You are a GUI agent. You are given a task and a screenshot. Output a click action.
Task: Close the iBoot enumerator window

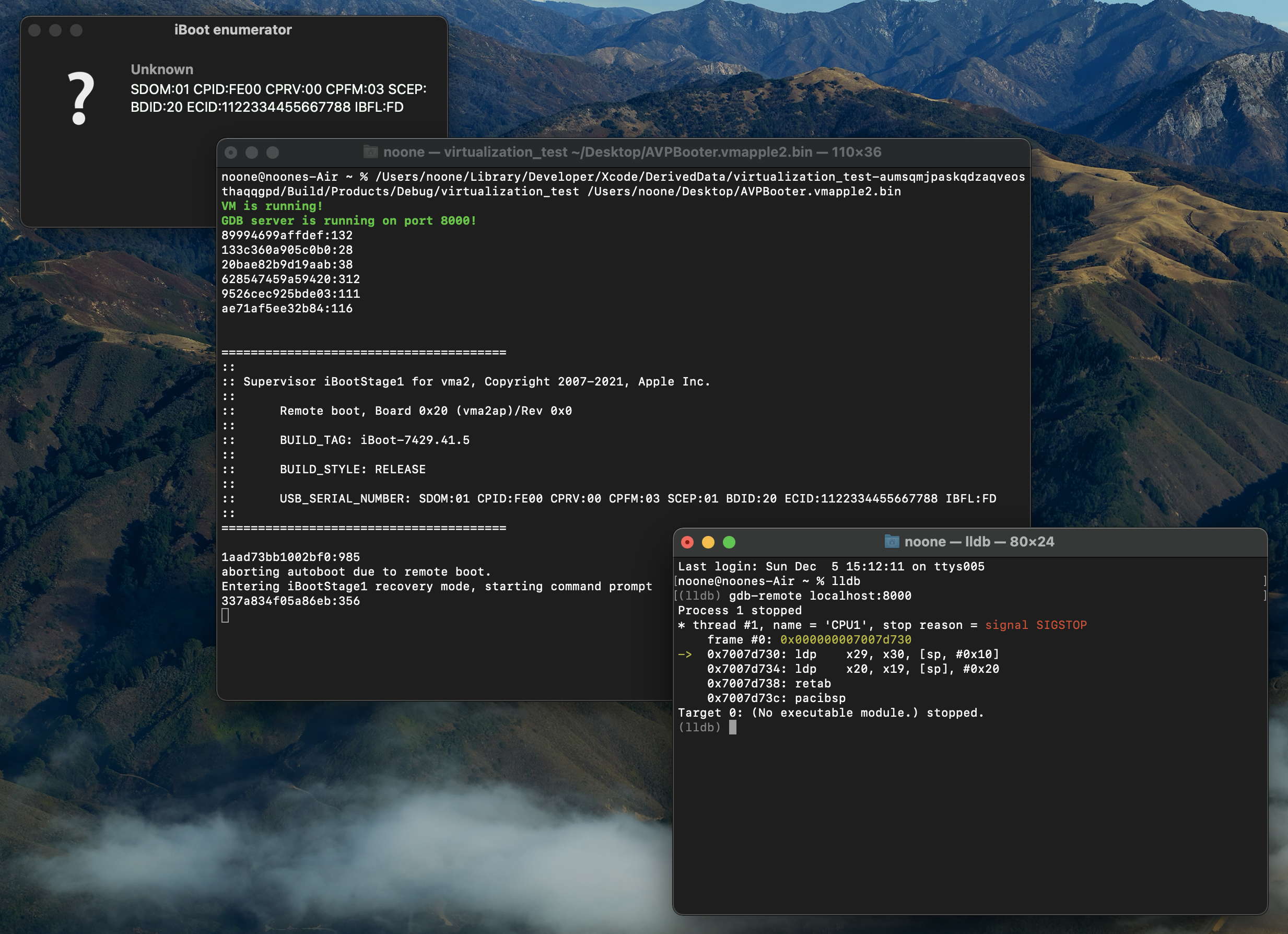(x=34, y=30)
